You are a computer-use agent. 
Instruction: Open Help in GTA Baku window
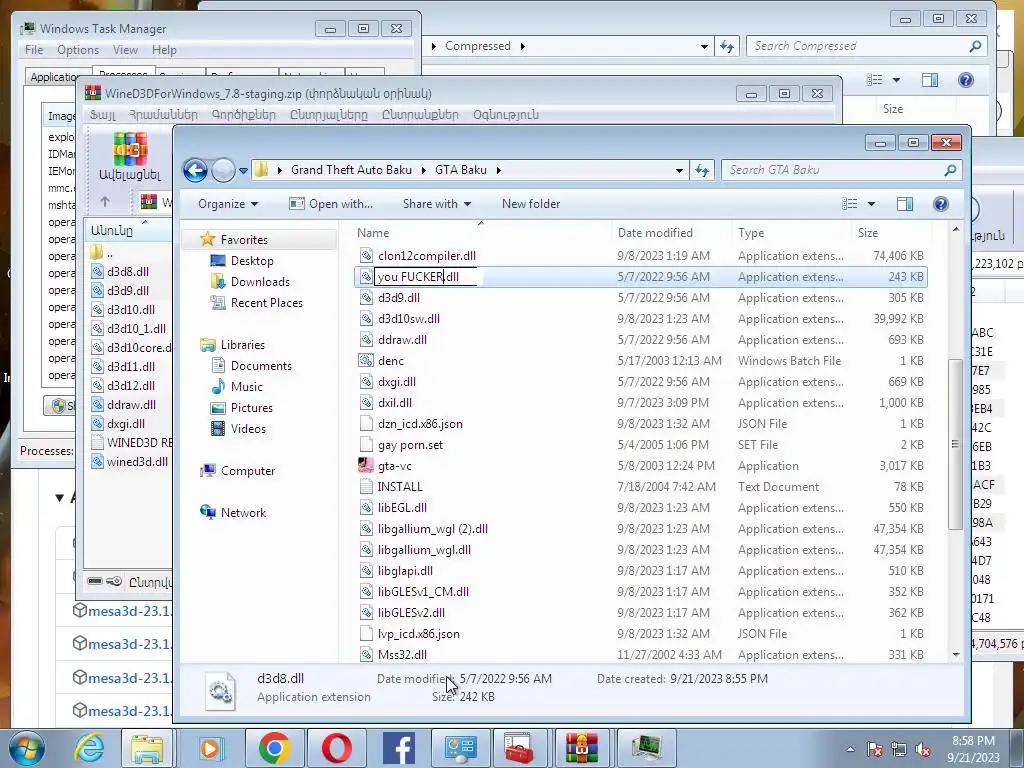(940, 204)
